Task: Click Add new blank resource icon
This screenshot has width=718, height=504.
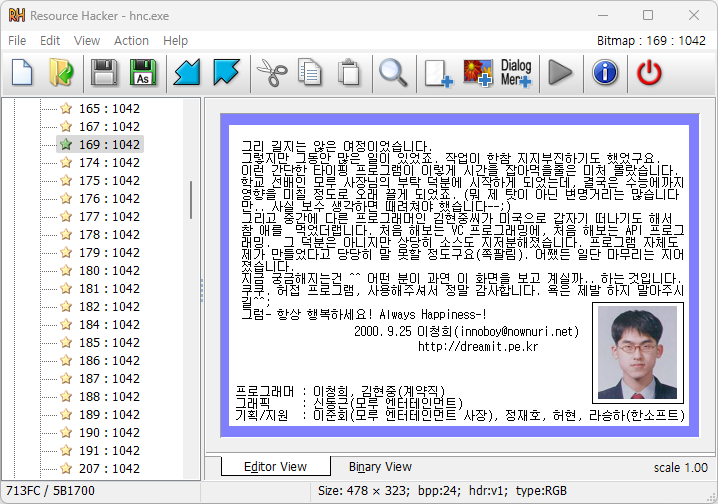Action: [439, 73]
